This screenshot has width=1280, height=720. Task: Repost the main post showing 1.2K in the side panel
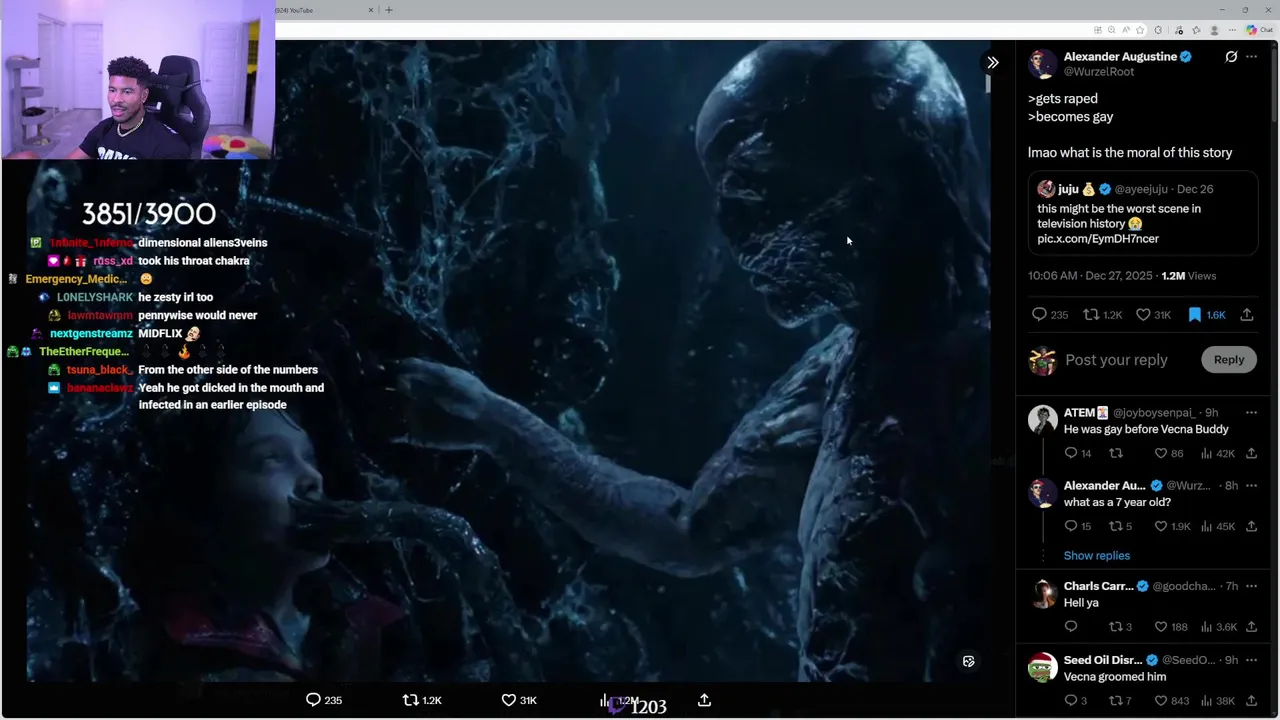(x=1104, y=314)
